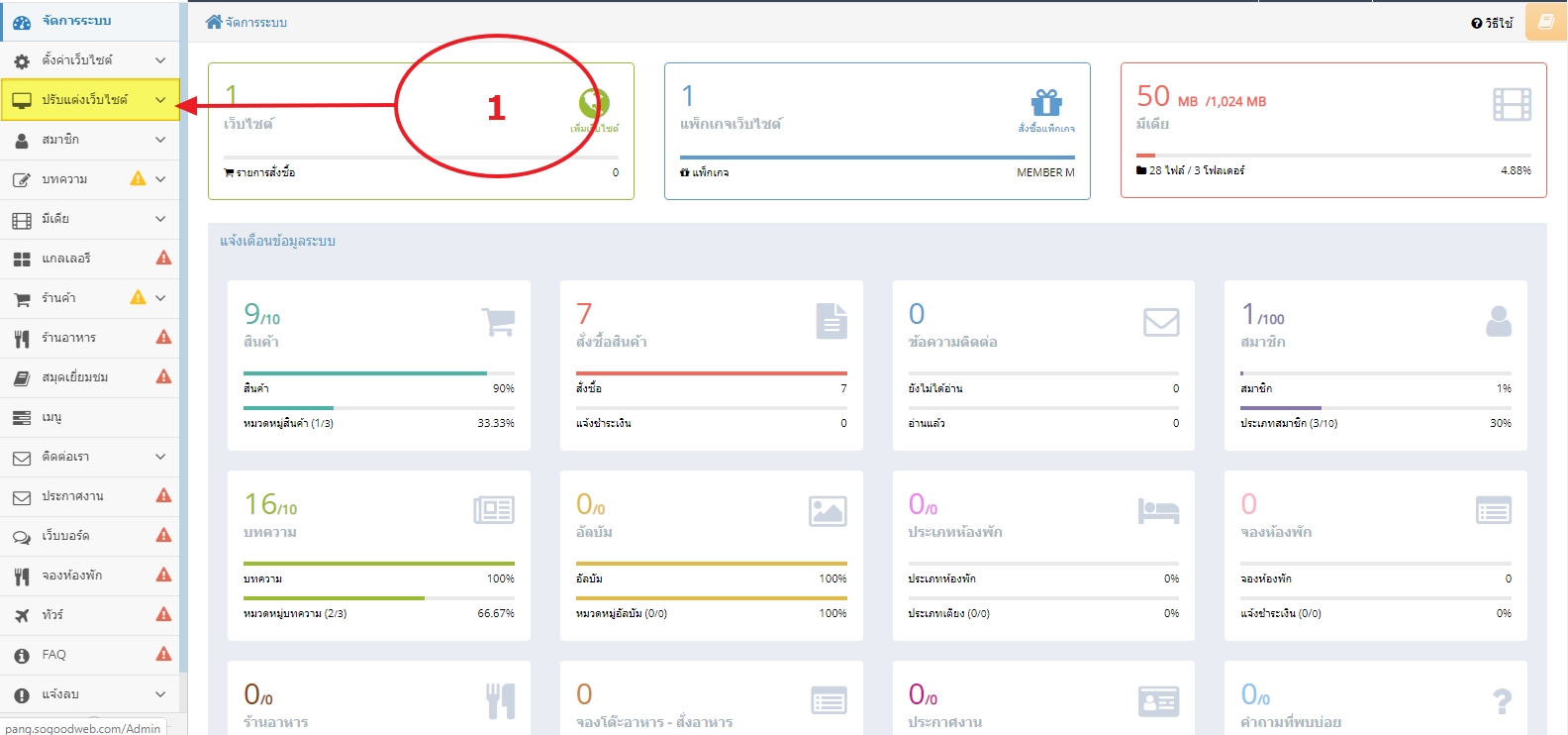Click the แจ้งเตือนข้อมูลระบบ section heading
1568x735 pixels.
pyautogui.click(x=277, y=241)
